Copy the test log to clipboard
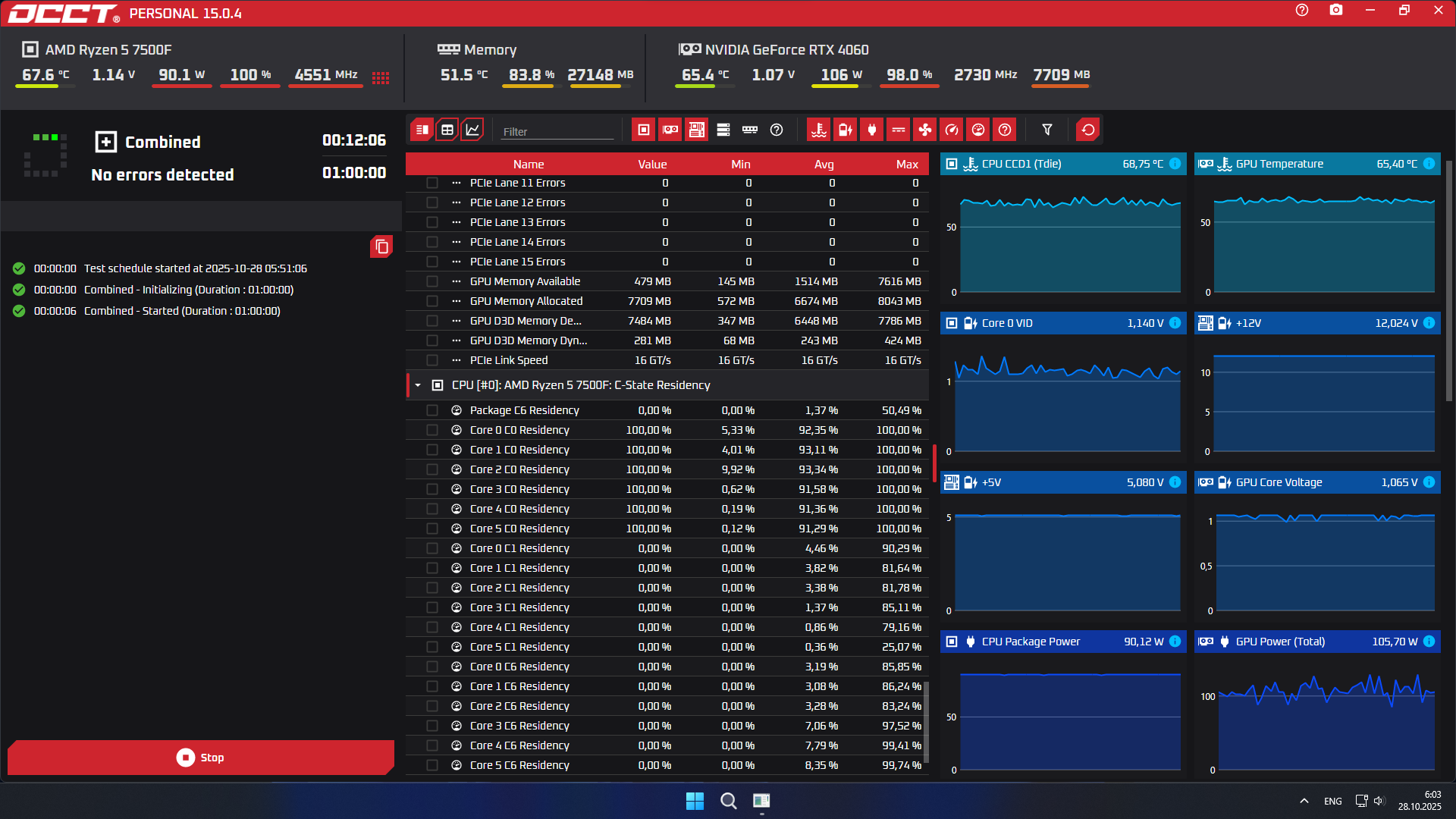Image resolution: width=1456 pixels, height=819 pixels. (381, 246)
